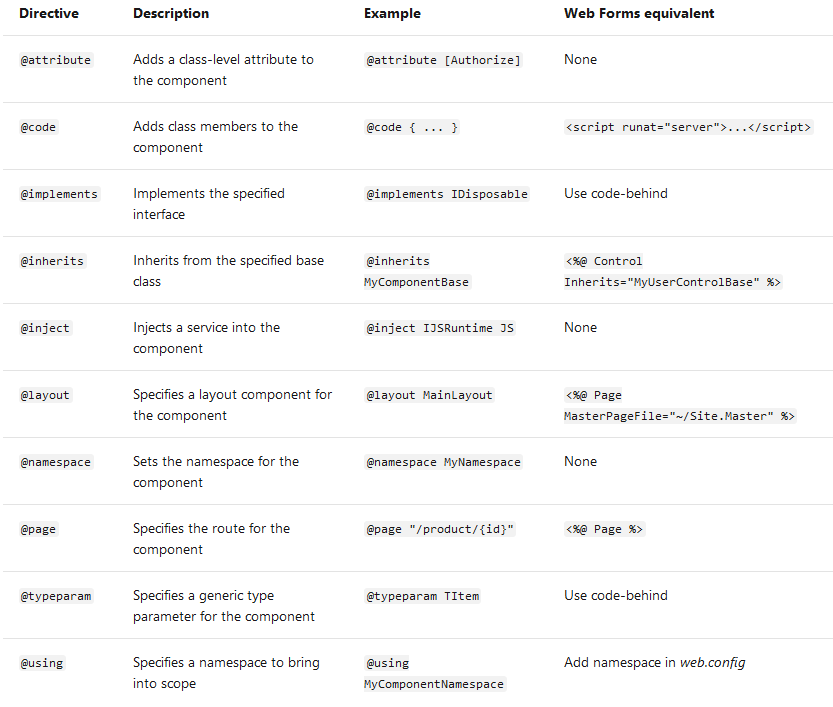Select the @implements directive name
This screenshot has height=707, width=833.
[60, 194]
